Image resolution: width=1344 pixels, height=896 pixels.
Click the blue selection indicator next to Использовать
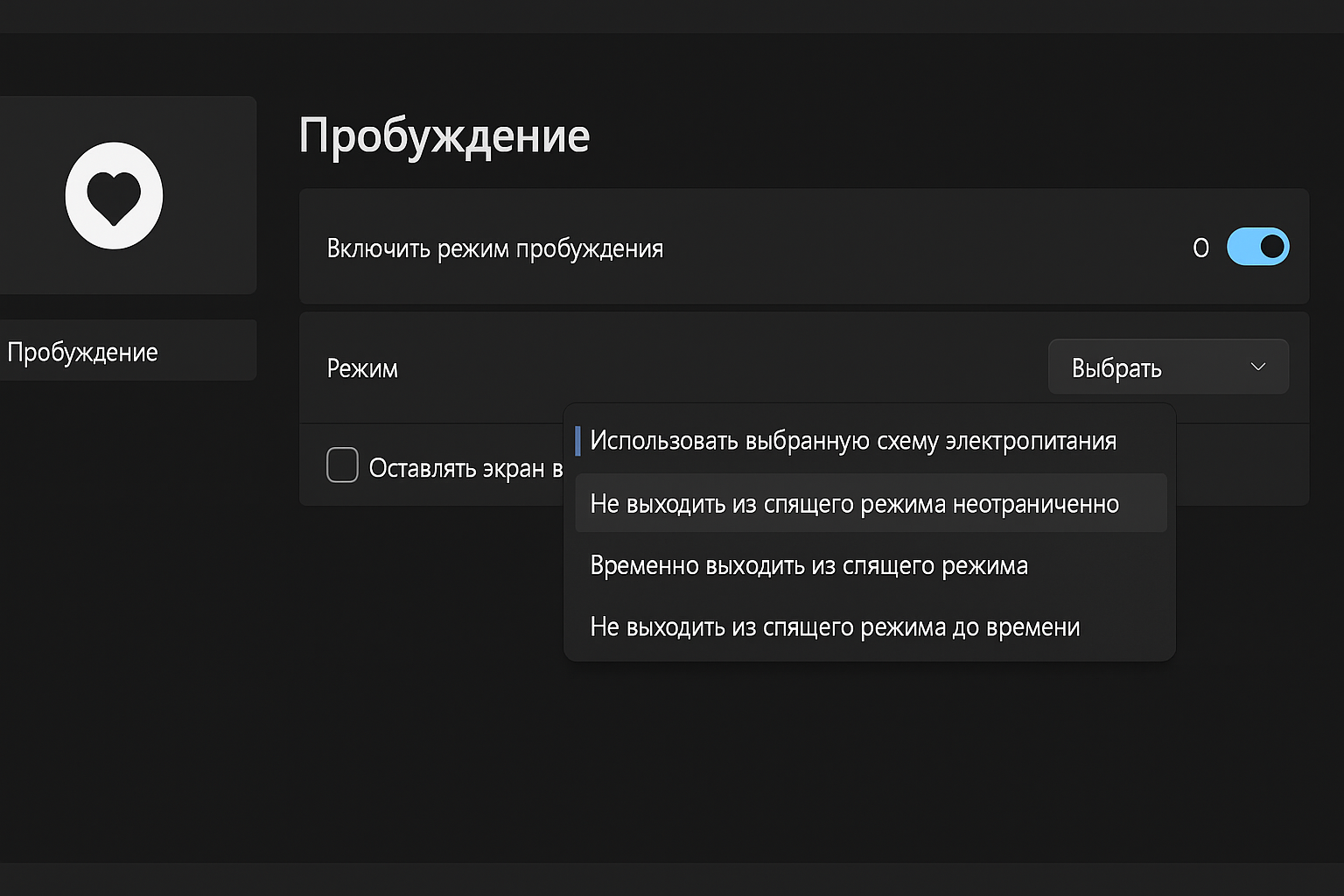pyautogui.click(x=578, y=441)
